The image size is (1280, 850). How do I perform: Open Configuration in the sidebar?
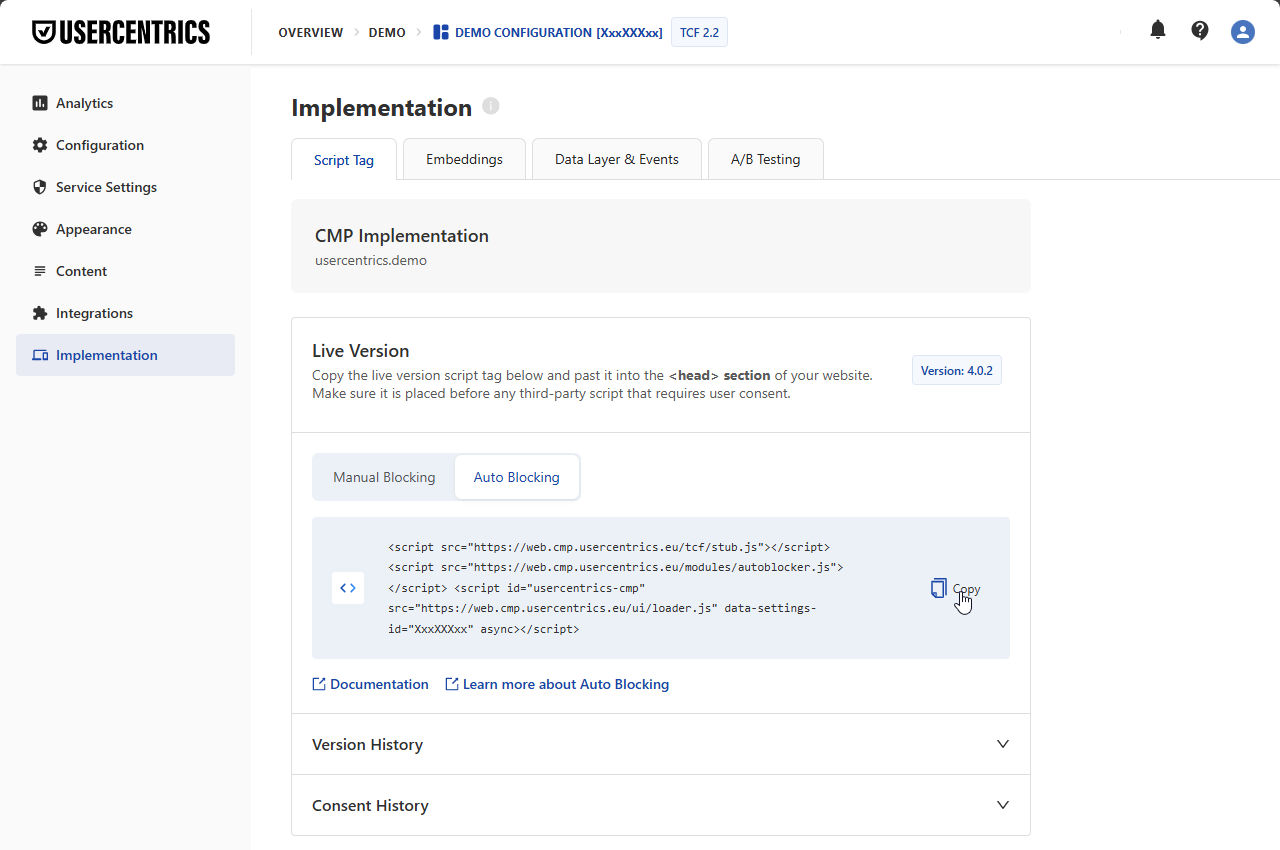point(125,145)
